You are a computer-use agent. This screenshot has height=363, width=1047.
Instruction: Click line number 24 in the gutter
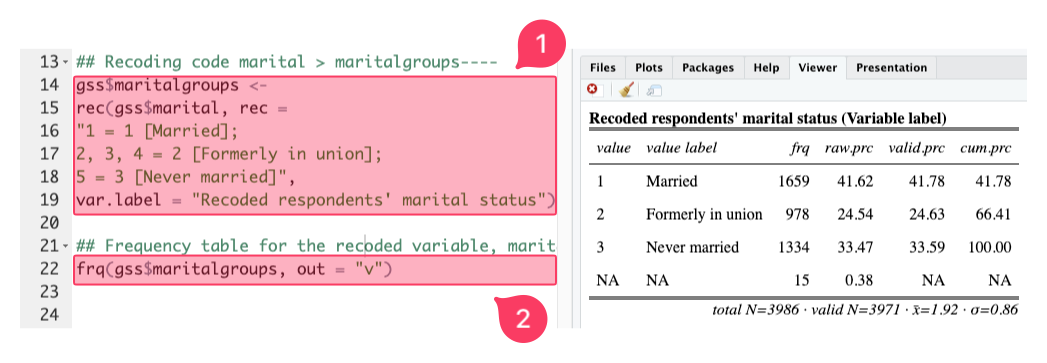click(x=49, y=315)
